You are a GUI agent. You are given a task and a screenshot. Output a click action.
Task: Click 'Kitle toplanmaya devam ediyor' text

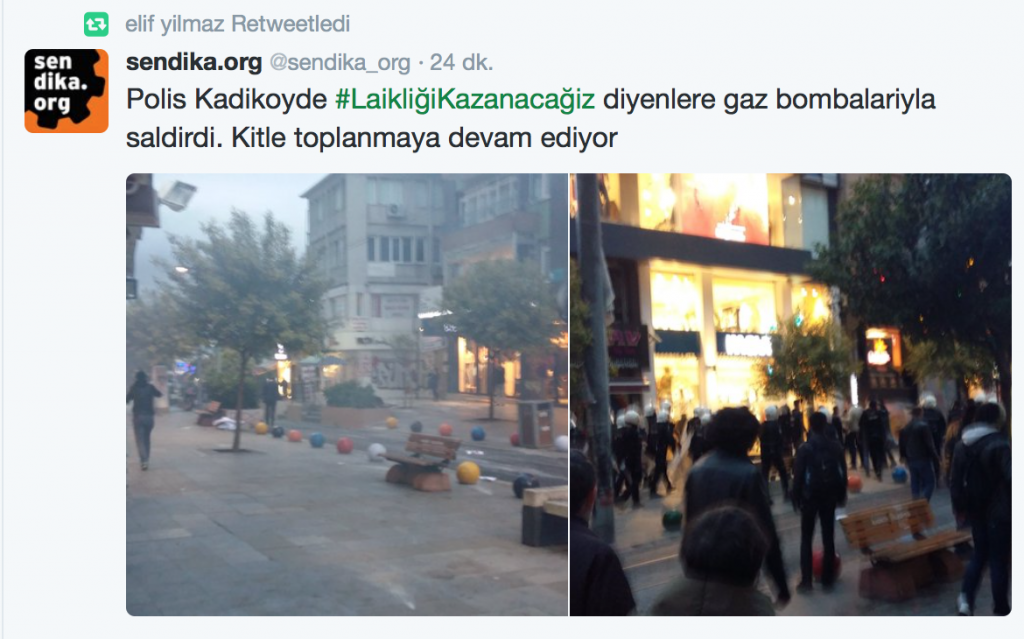tap(424, 138)
